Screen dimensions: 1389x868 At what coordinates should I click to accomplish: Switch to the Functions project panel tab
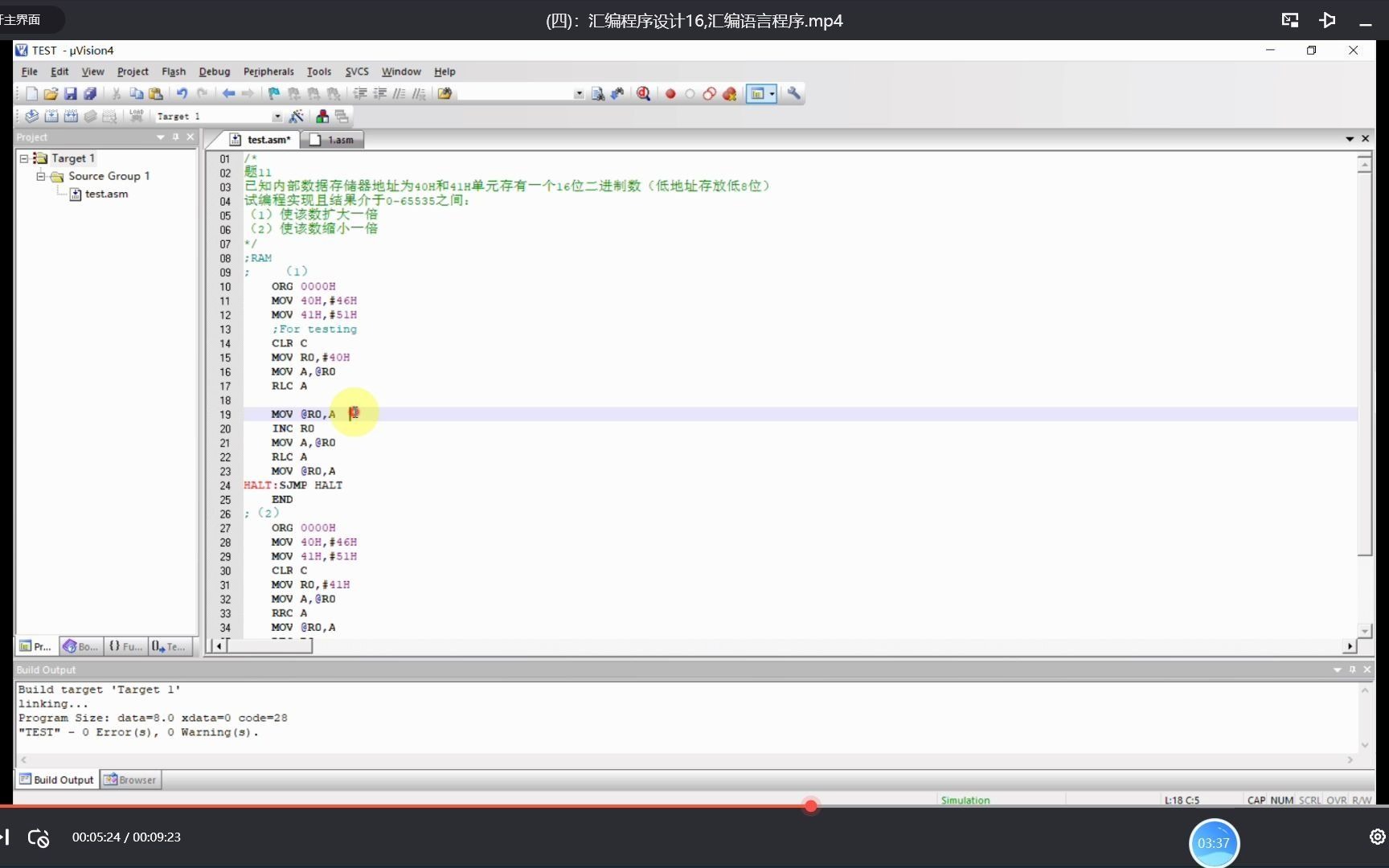tap(125, 646)
